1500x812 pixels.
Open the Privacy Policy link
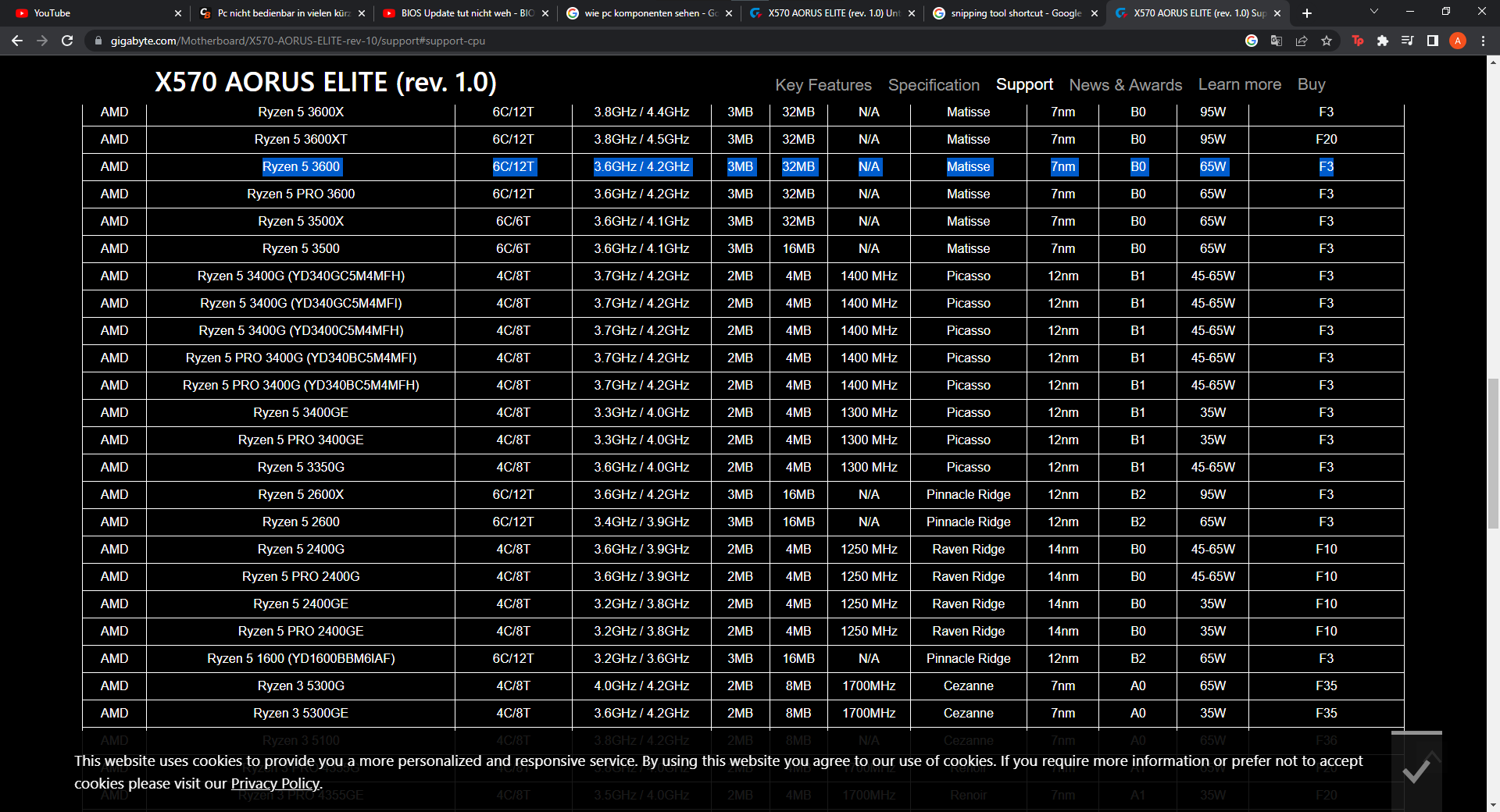[x=275, y=783]
